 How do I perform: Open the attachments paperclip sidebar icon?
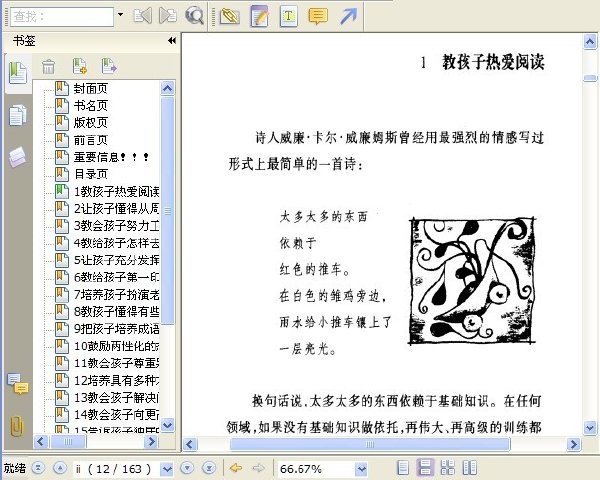point(17,426)
